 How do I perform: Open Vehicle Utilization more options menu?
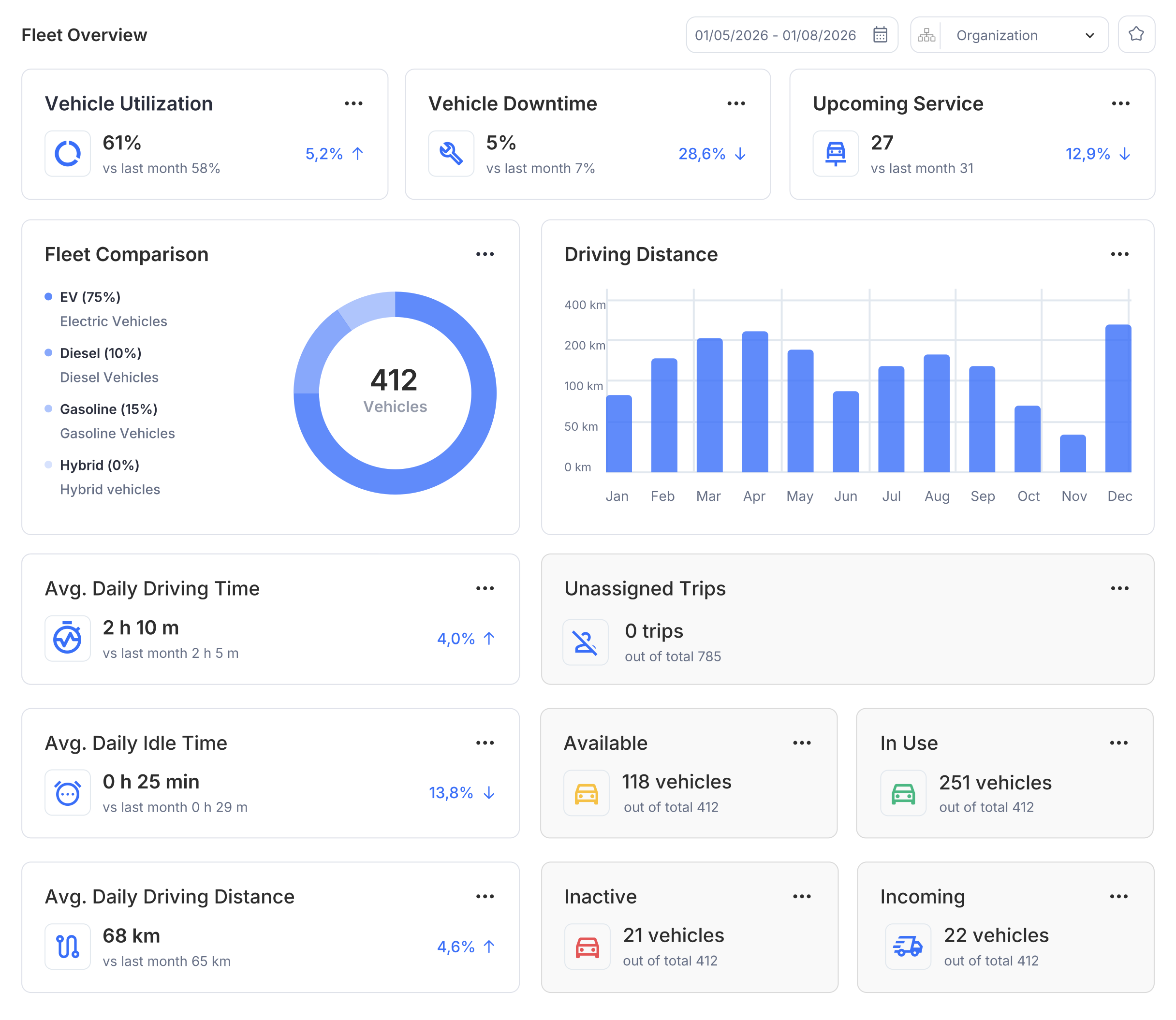pos(353,103)
